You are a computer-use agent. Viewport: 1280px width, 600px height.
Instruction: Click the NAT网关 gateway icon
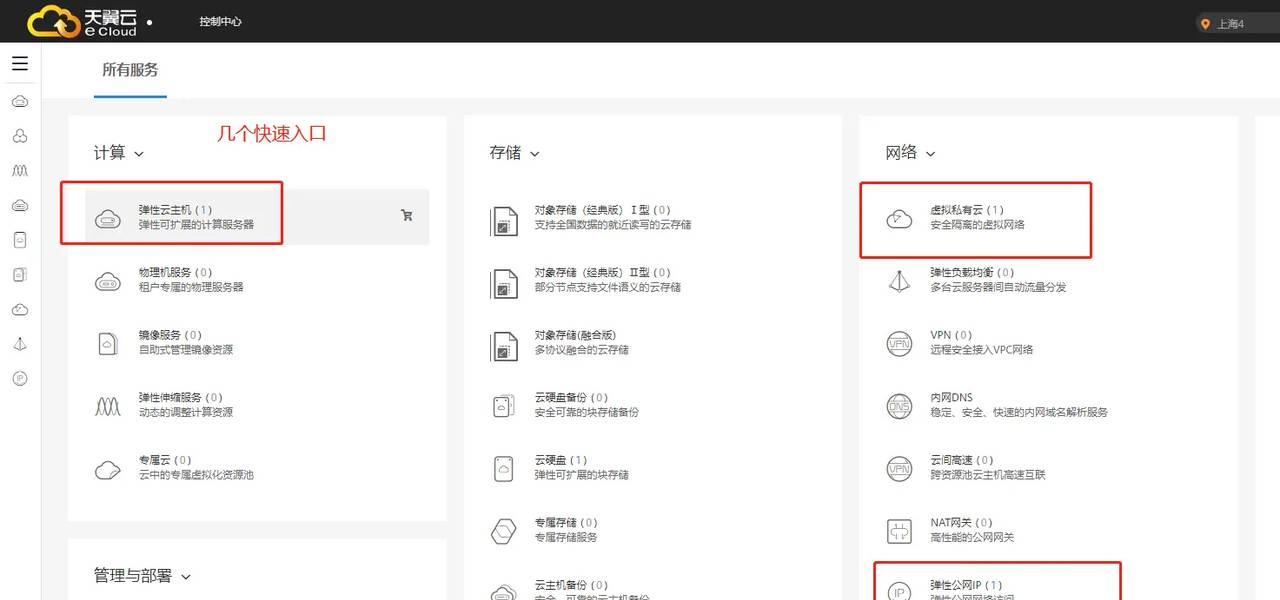899,531
